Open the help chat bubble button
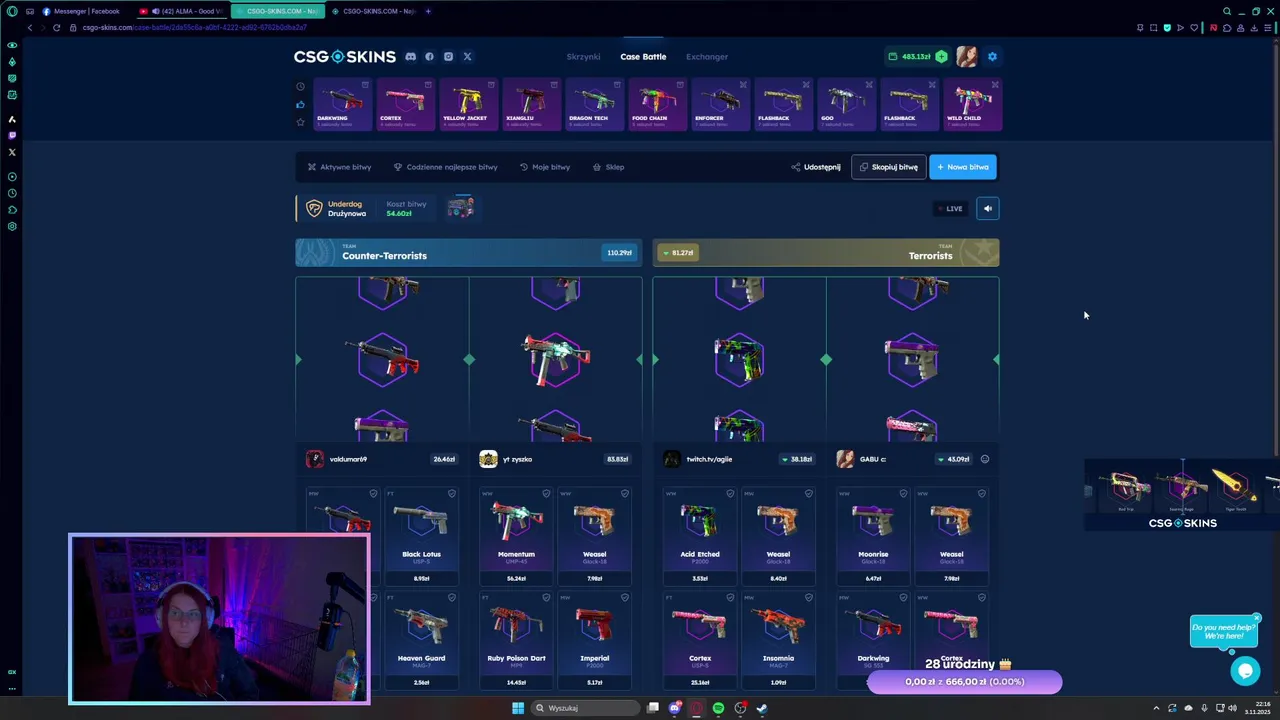Viewport: 1280px width, 720px height. (1245, 671)
